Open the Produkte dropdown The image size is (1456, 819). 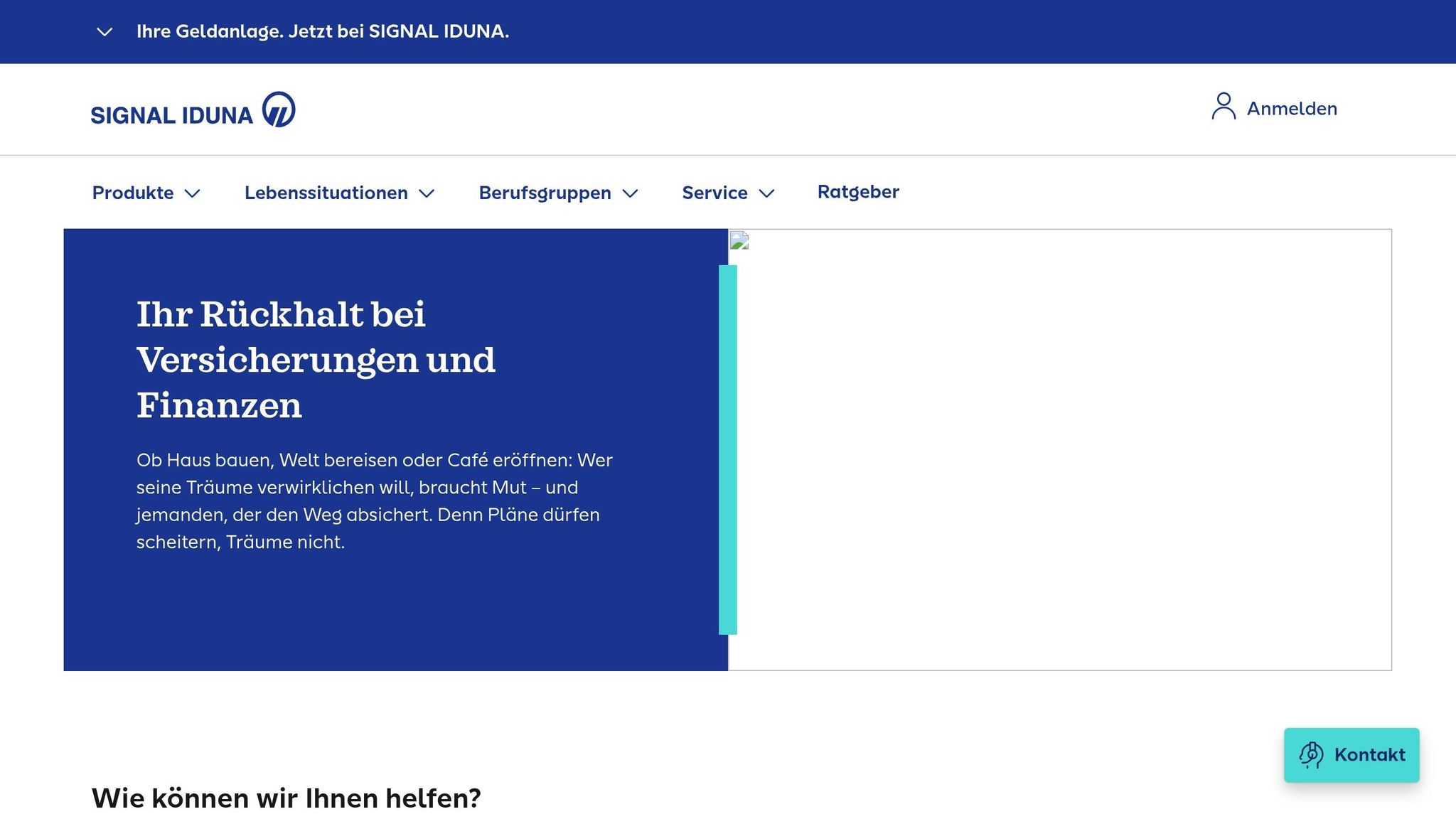pyautogui.click(x=146, y=192)
